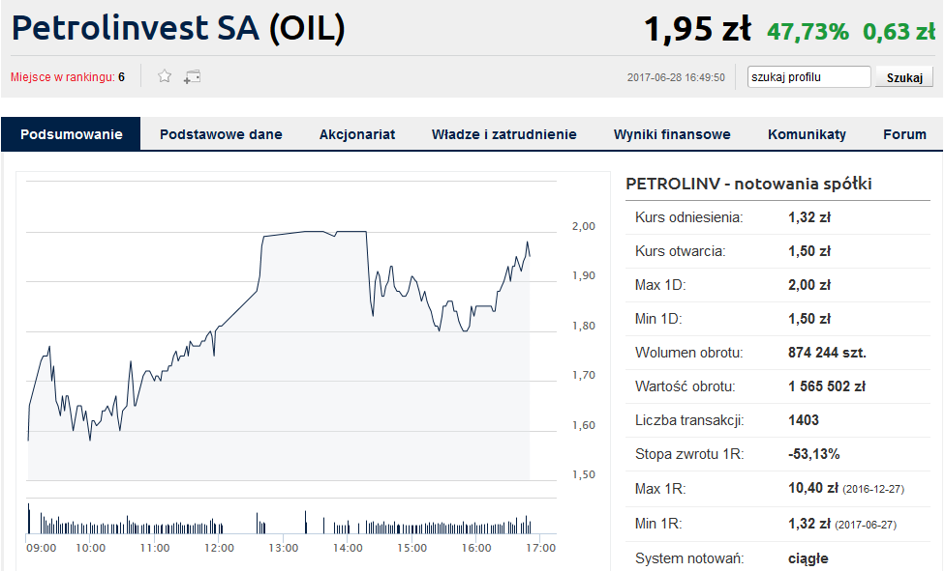Click the Petrolinvest SA (OIL) heading
Screen dimensions: 945x571
[178, 28]
